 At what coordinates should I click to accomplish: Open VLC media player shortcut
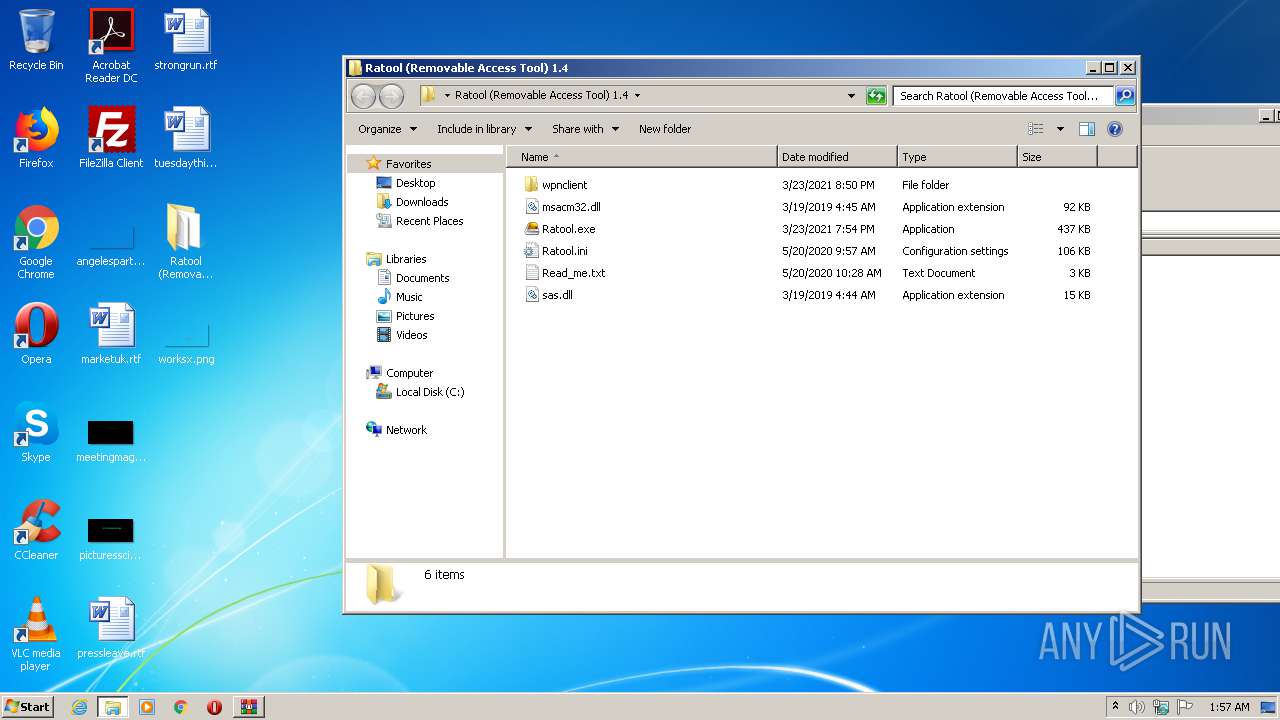tap(36, 634)
